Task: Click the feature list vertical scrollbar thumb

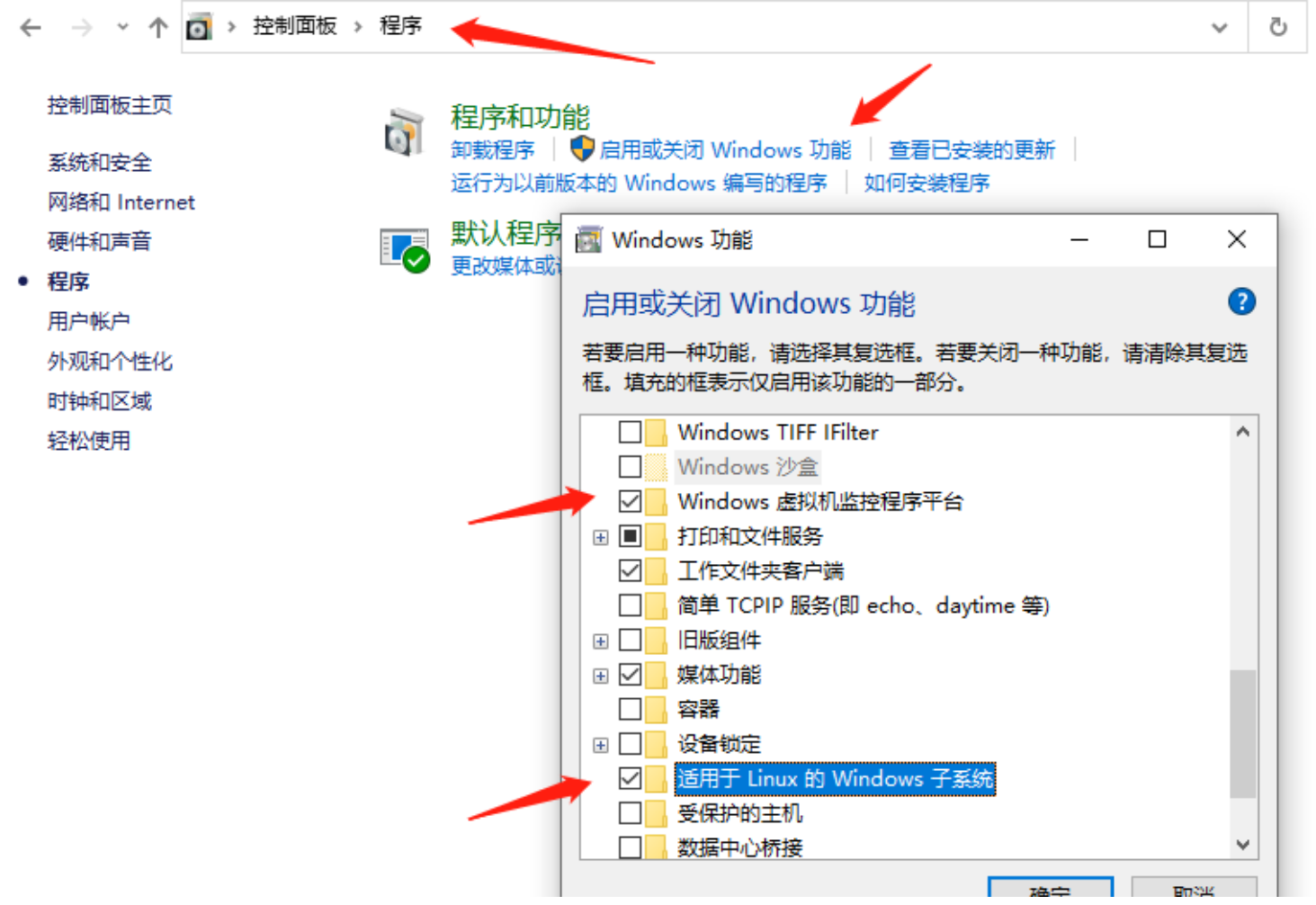Action: (x=1242, y=733)
